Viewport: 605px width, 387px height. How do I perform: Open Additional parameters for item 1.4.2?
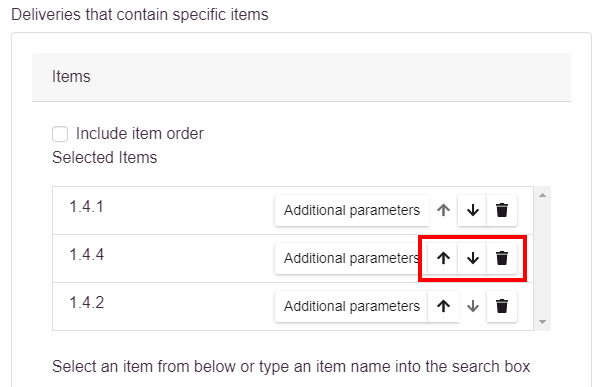(x=352, y=306)
